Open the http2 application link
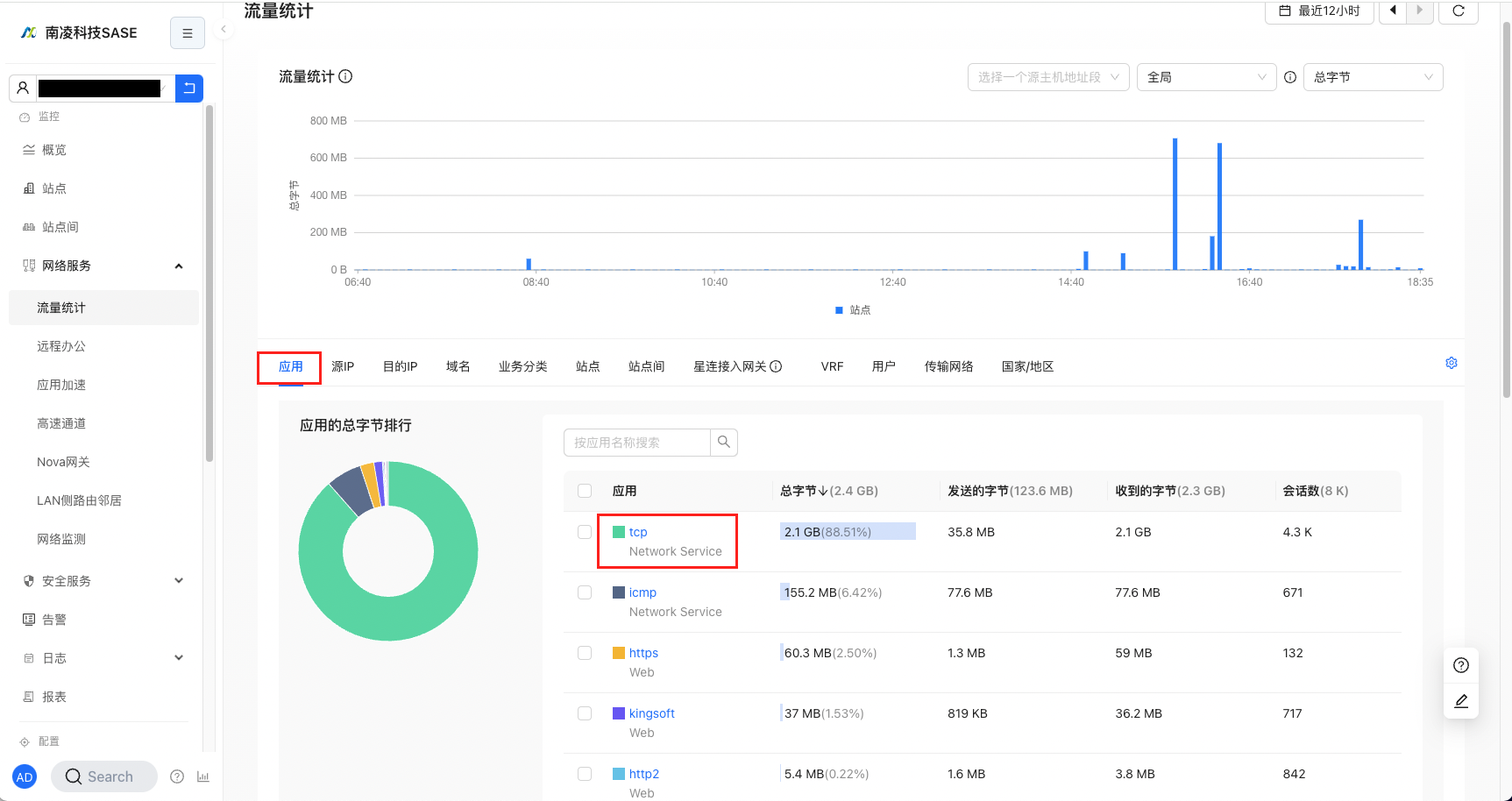This screenshot has width=1512, height=801. click(x=644, y=774)
